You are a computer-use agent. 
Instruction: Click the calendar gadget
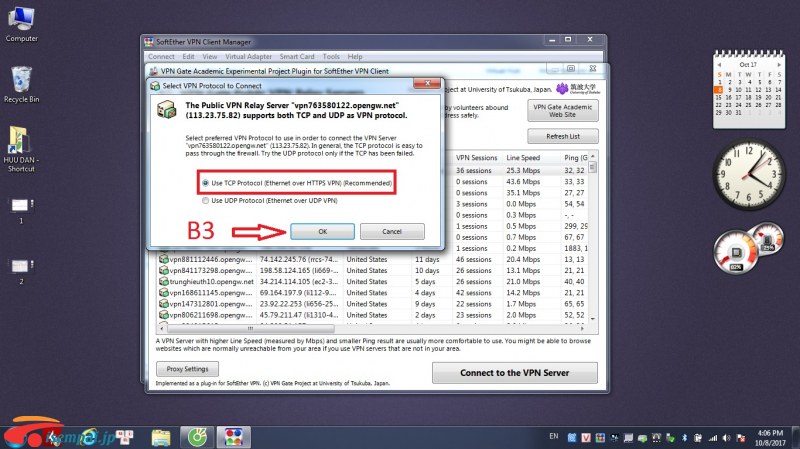[x=748, y=89]
